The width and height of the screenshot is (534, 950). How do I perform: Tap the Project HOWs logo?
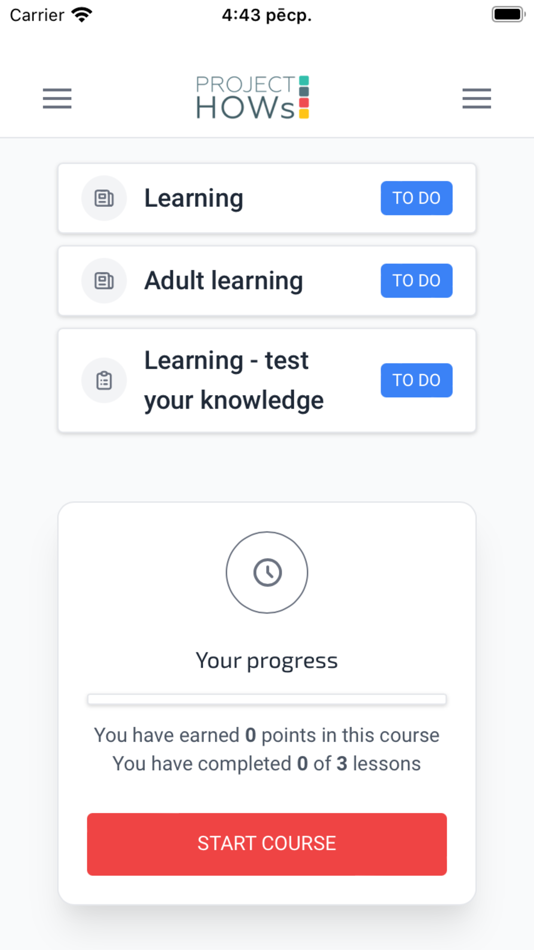[253, 98]
